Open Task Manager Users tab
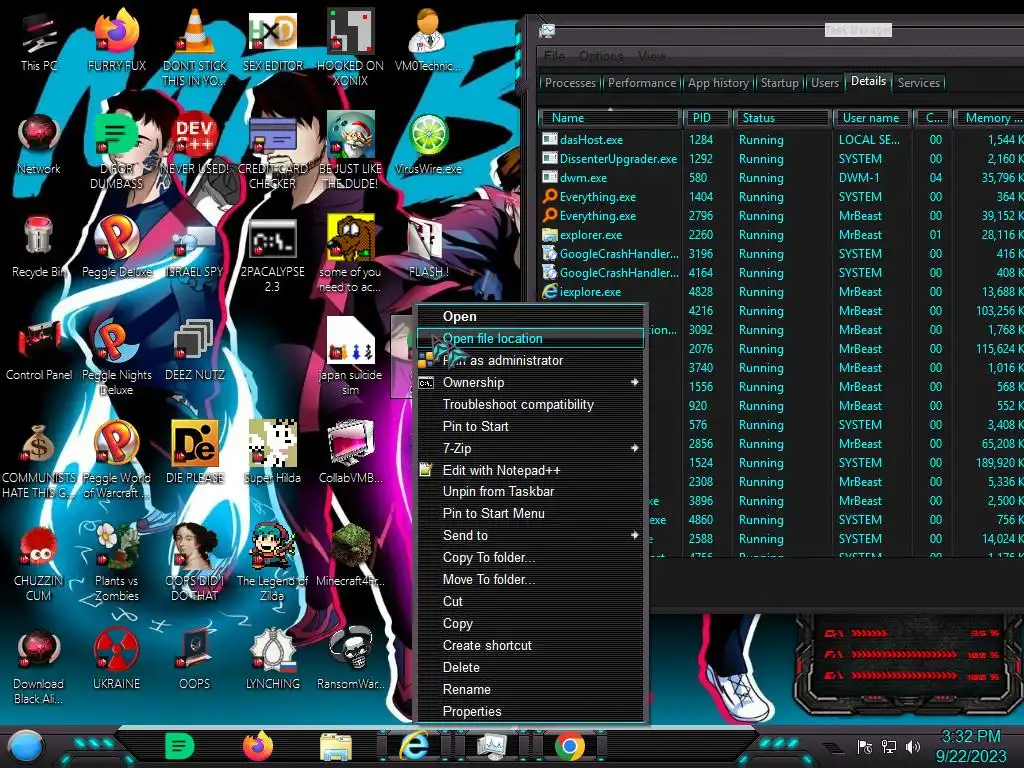Viewport: 1024px width, 768px height. click(824, 83)
